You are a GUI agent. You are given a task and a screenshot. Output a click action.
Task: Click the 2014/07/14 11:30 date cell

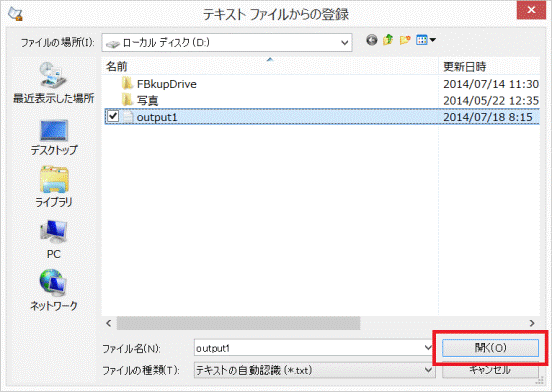tap(491, 84)
